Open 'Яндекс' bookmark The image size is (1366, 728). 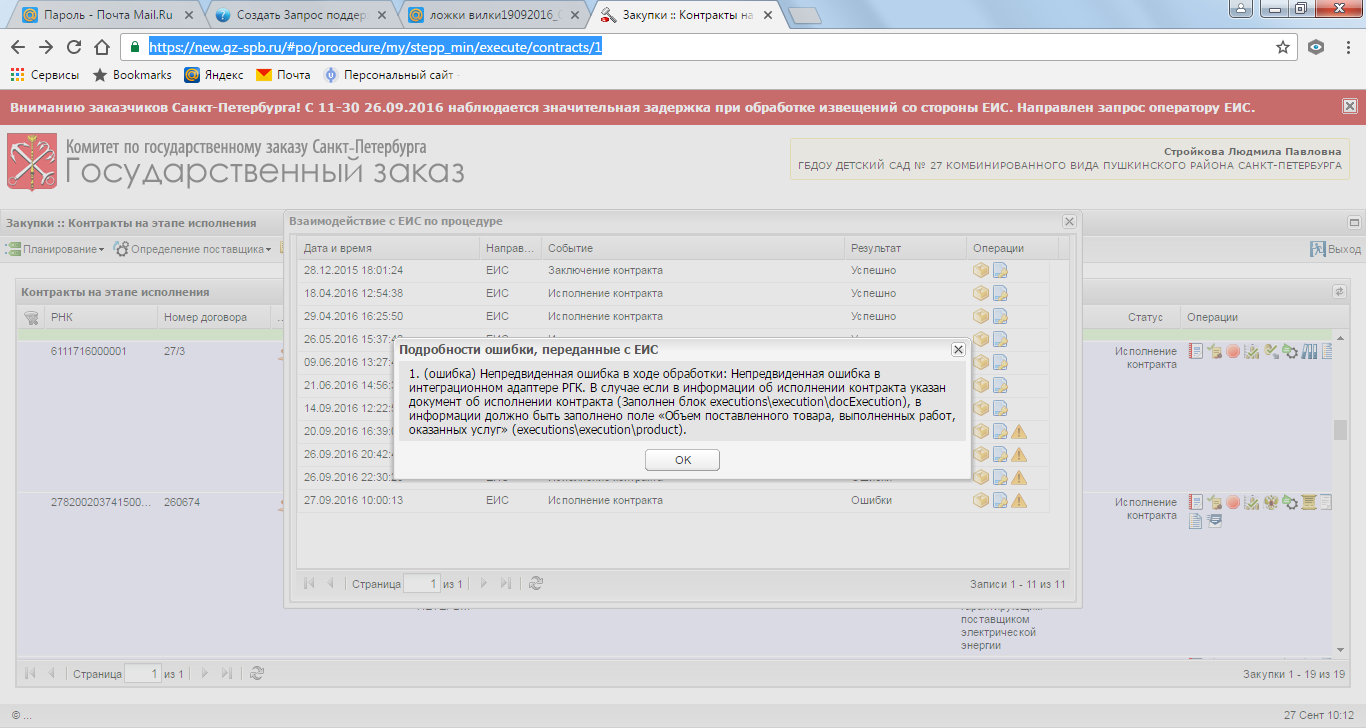[215, 75]
